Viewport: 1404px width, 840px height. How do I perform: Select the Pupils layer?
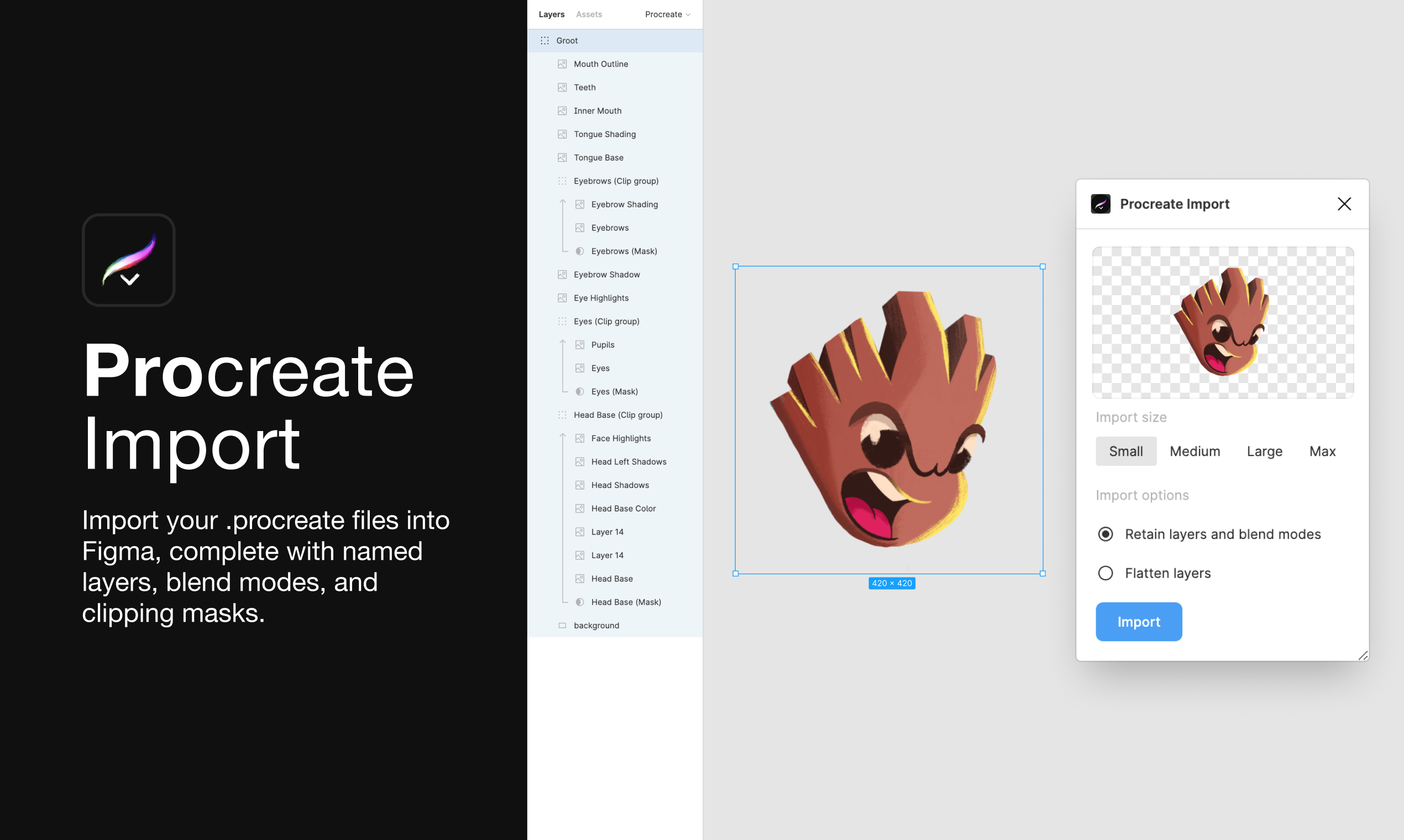[615, 345]
